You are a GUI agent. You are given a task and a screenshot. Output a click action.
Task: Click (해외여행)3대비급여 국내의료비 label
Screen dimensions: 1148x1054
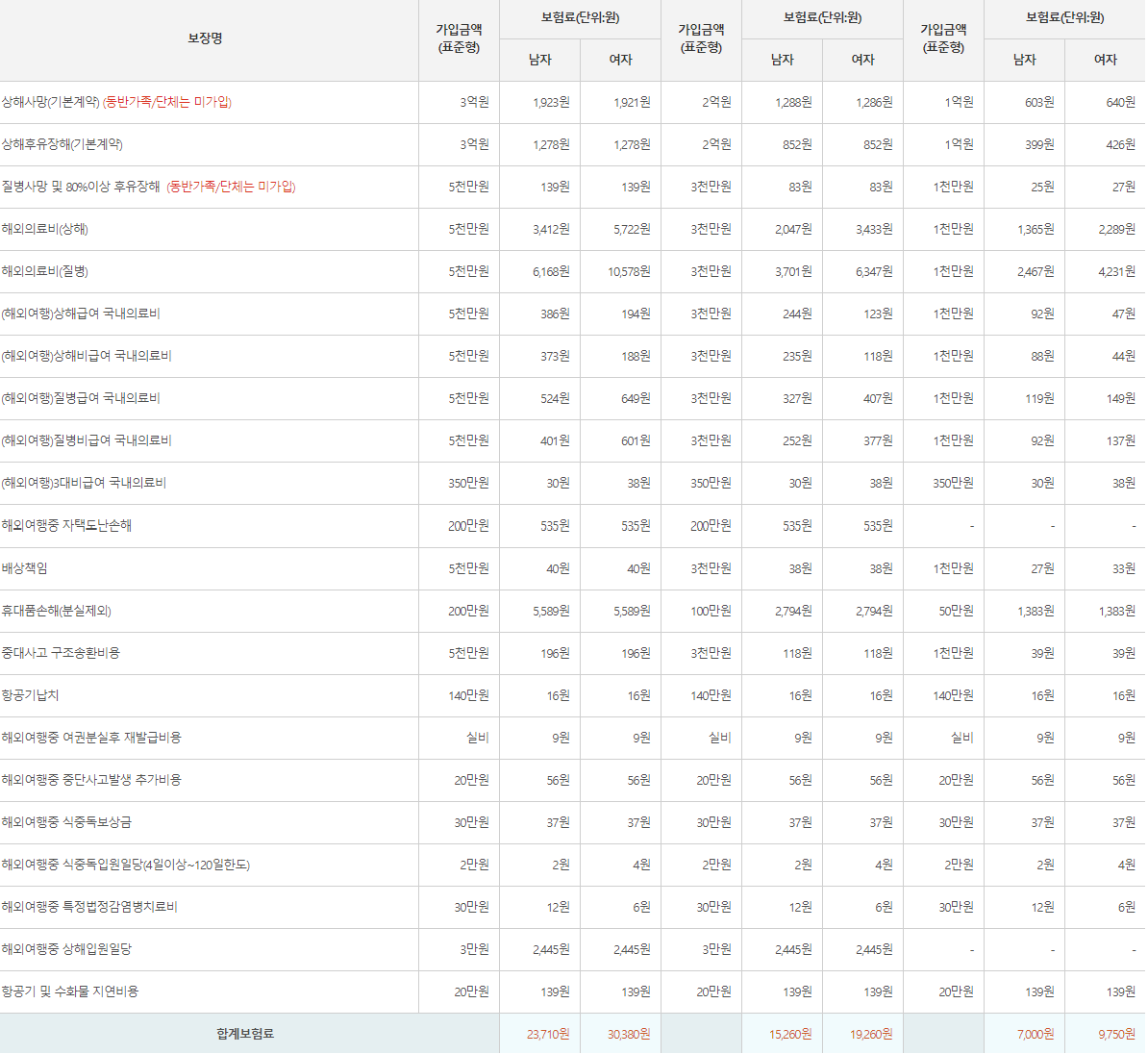point(84,484)
